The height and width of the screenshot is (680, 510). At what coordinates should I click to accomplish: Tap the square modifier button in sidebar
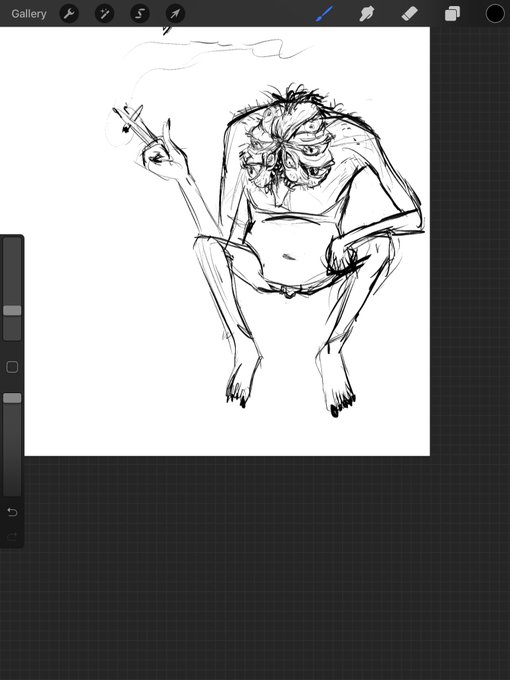(12, 367)
